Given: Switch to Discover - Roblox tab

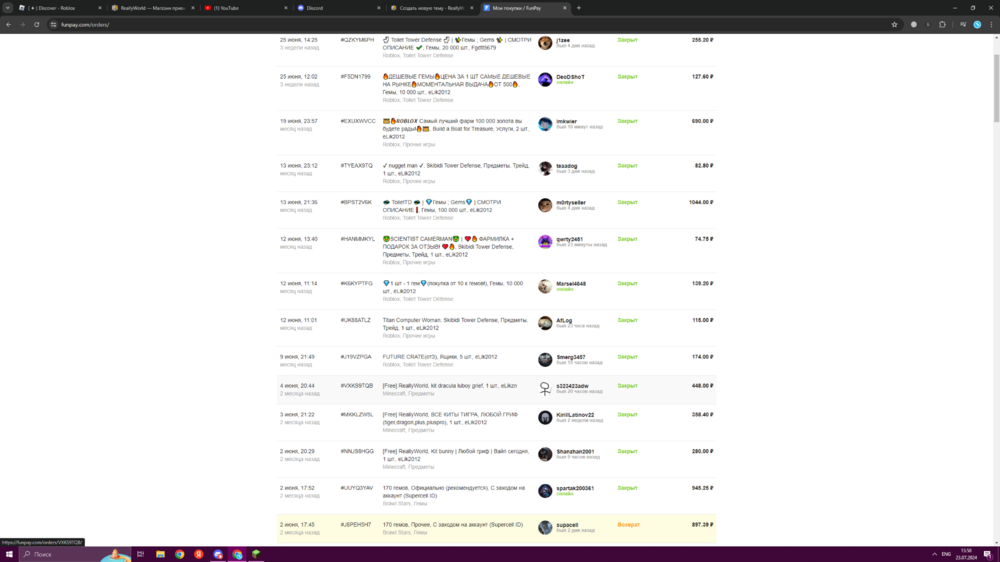Looking at the screenshot, I should tap(60, 8).
